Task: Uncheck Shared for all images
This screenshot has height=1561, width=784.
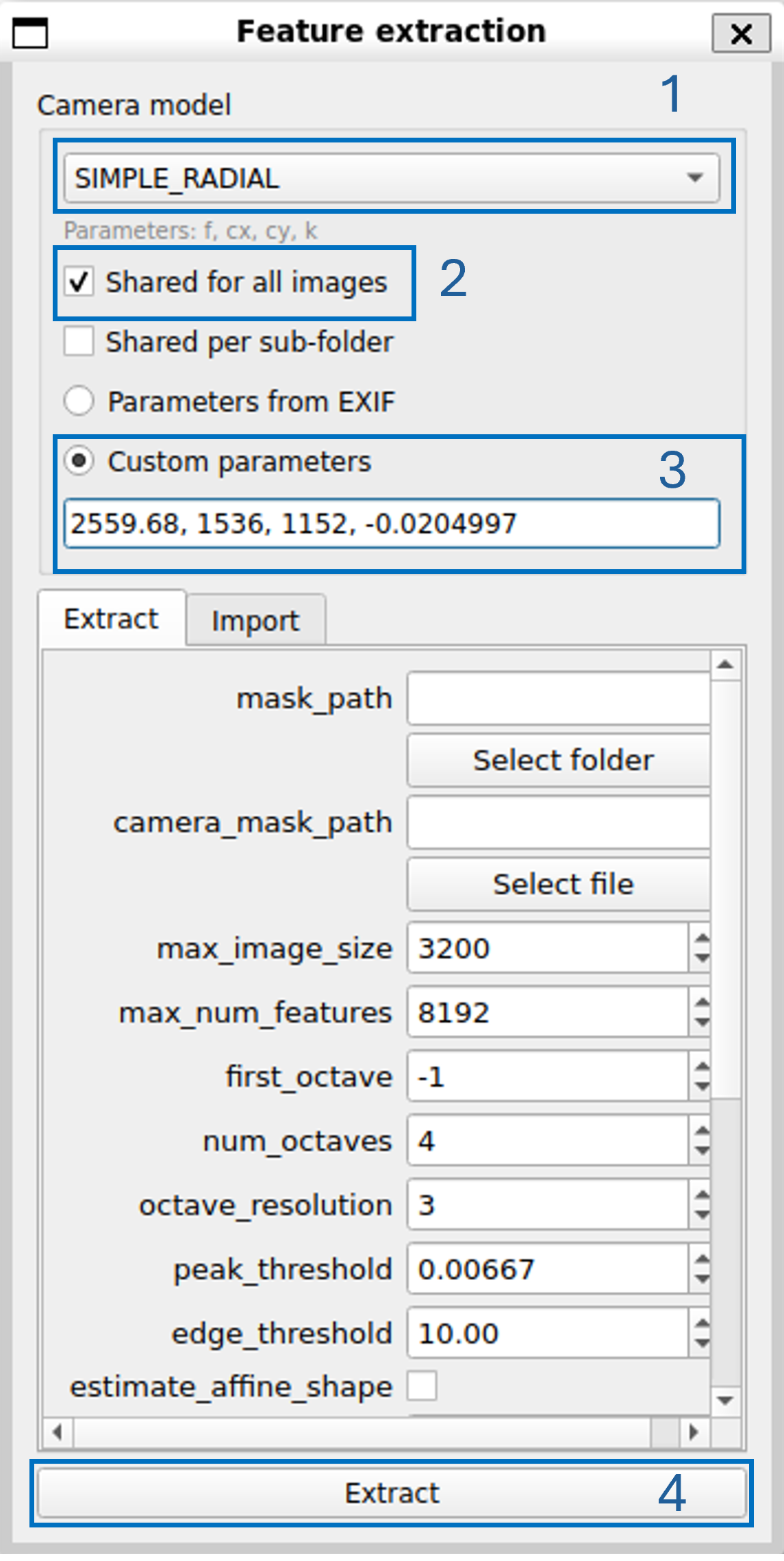Action: pos(79,282)
